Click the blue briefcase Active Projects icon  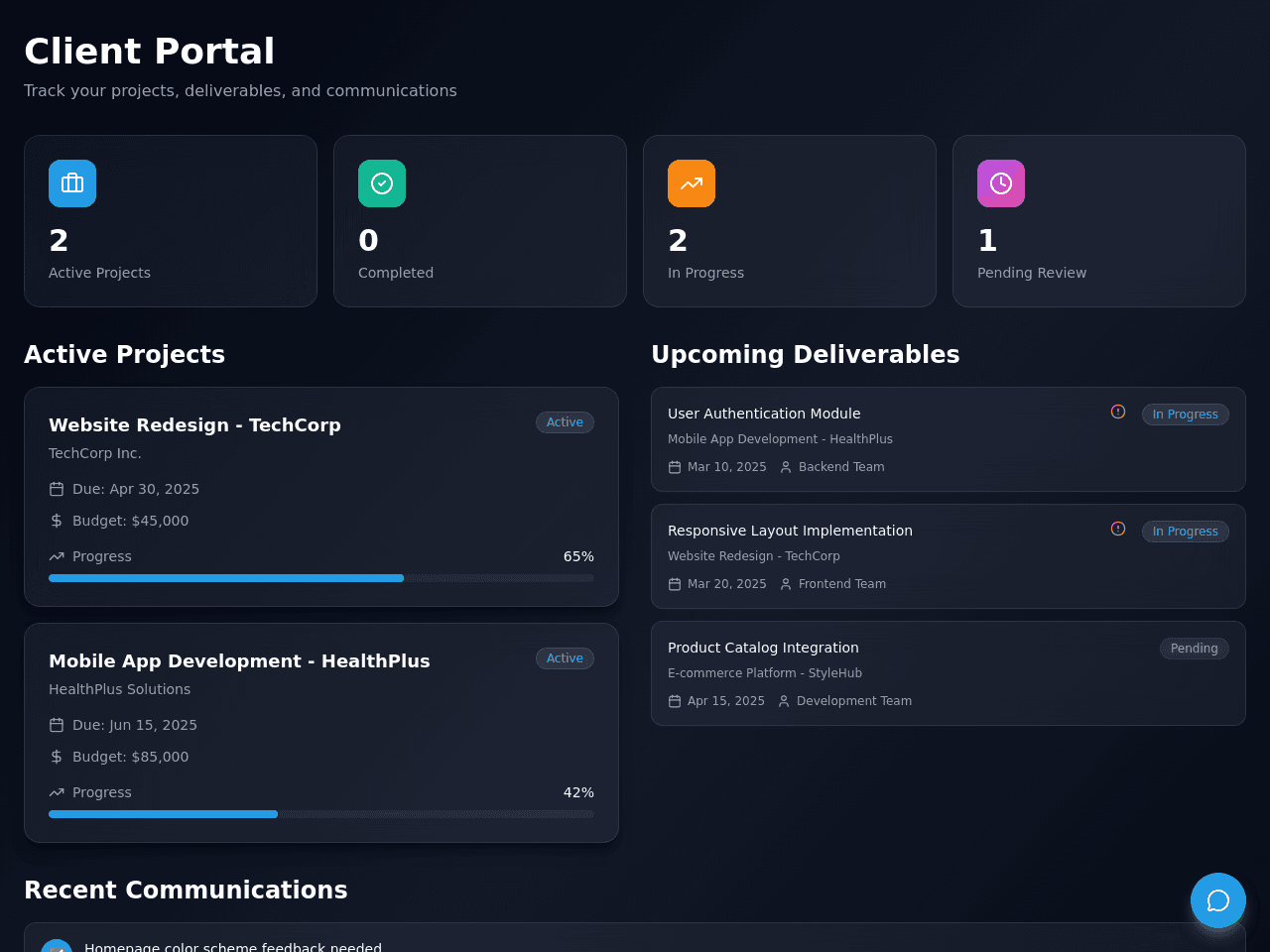tap(72, 183)
